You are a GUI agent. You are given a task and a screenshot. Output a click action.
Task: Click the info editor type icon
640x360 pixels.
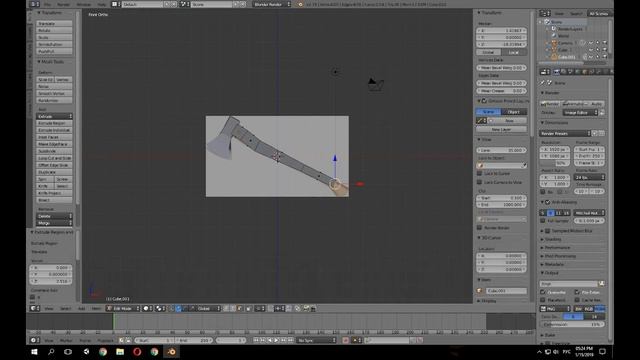coord(35,4)
